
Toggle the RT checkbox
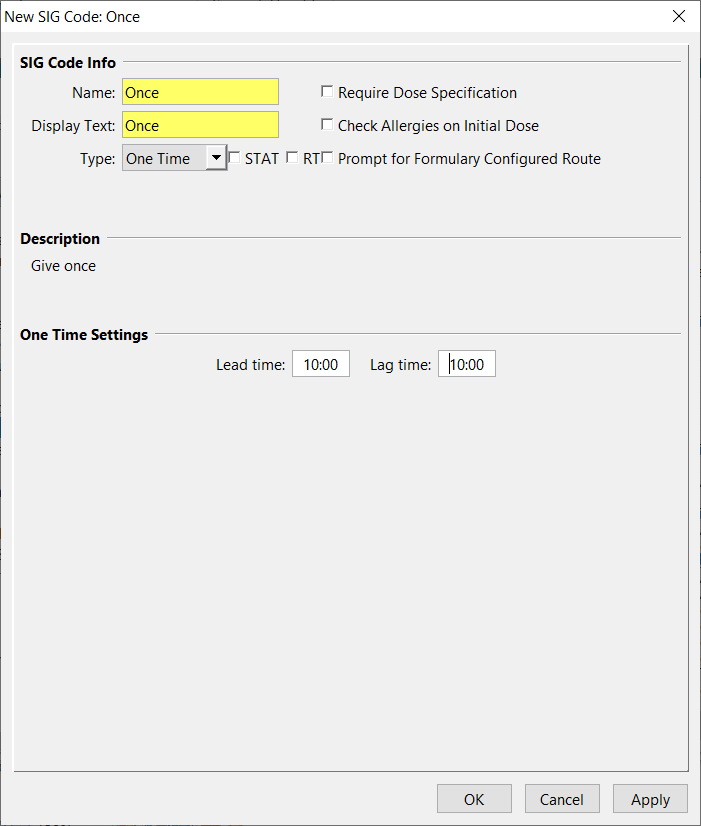(x=292, y=158)
